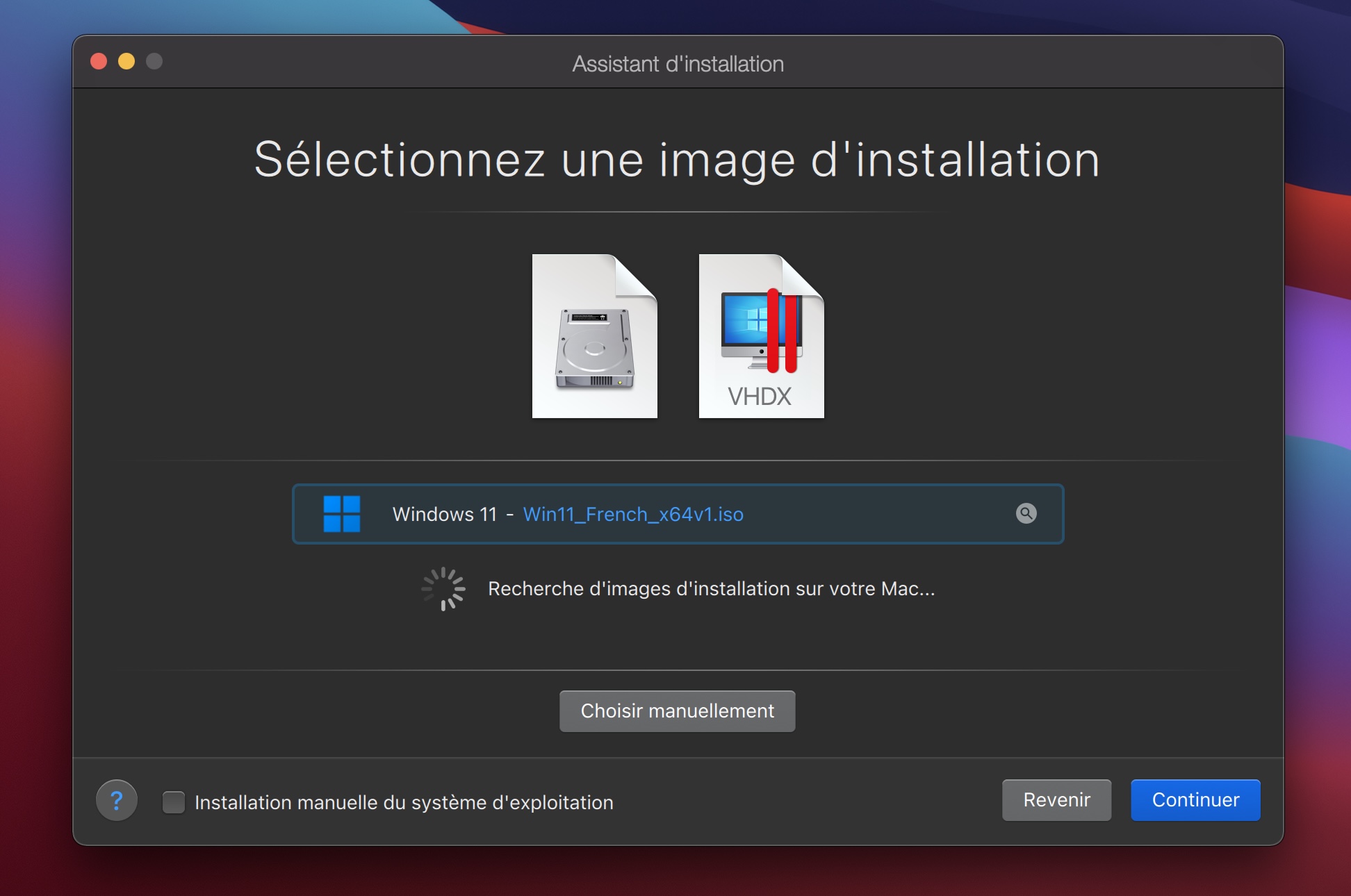Select the Windows 11 entry text
This screenshot has width=1351, height=896.
445,514
